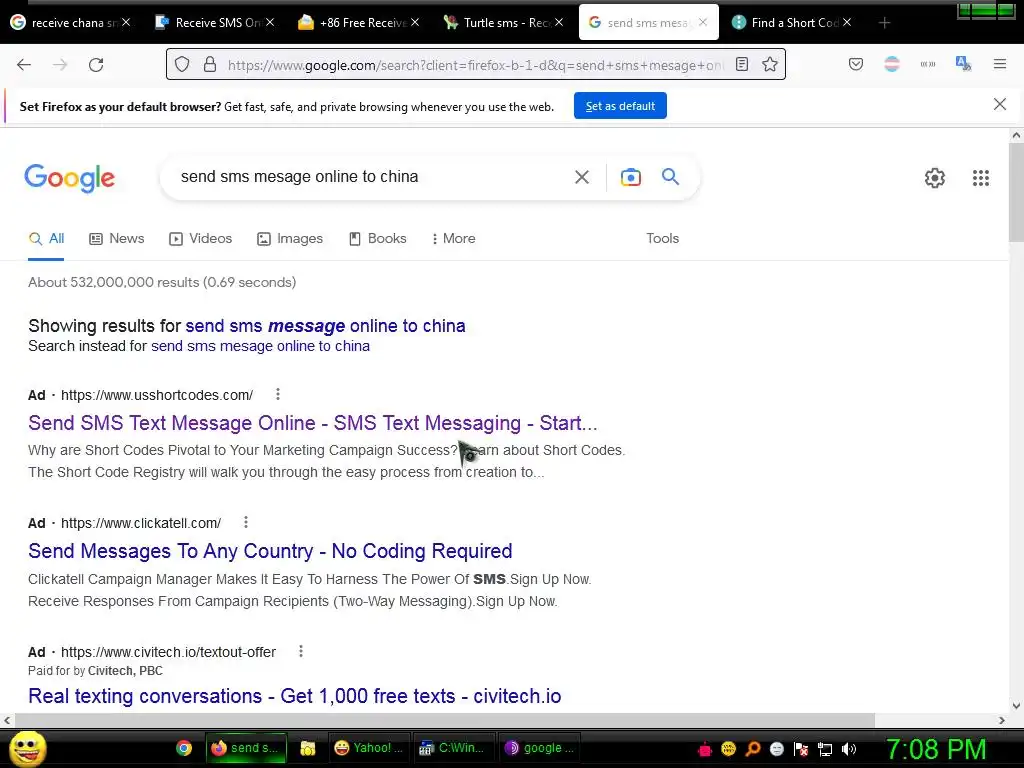The height and width of the screenshot is (768, 1024).
Task: Open the Chrome taskbar icon
Action: [x=184, y=748]
